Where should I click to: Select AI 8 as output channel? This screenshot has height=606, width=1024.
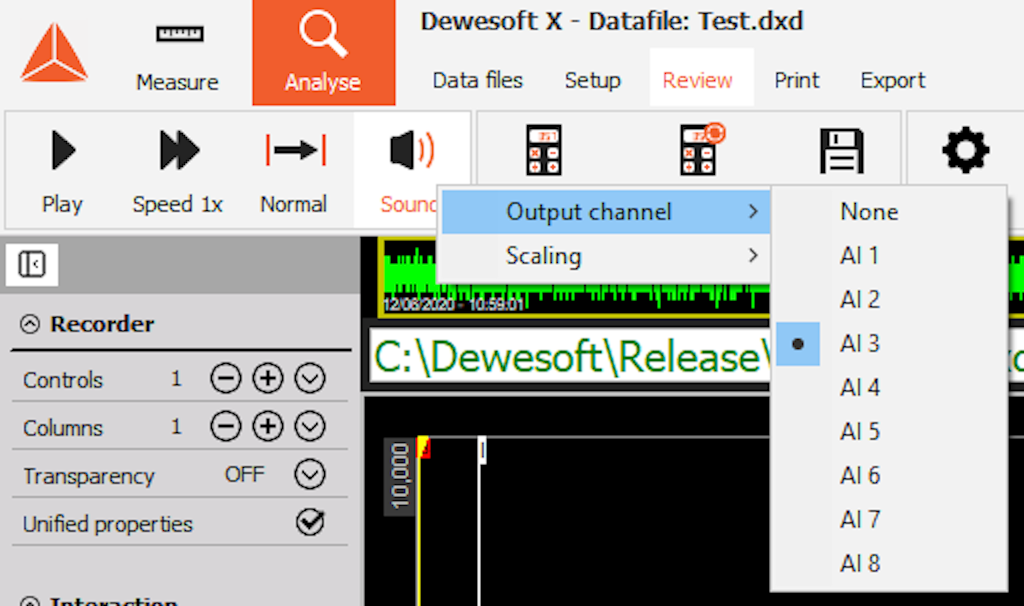tap(889, 563)
